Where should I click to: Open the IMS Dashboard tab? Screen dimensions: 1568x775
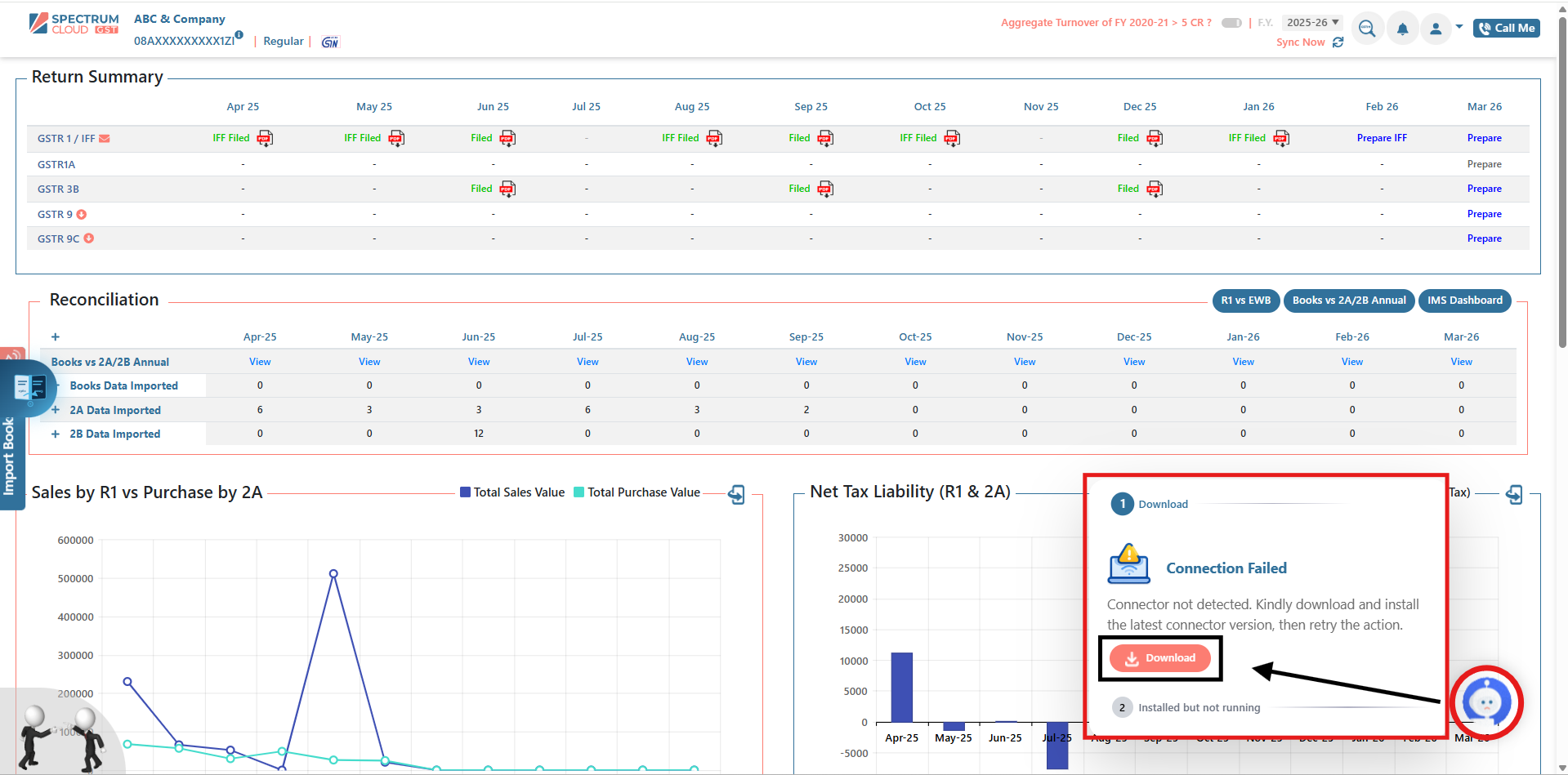[x=1464, y=301]
